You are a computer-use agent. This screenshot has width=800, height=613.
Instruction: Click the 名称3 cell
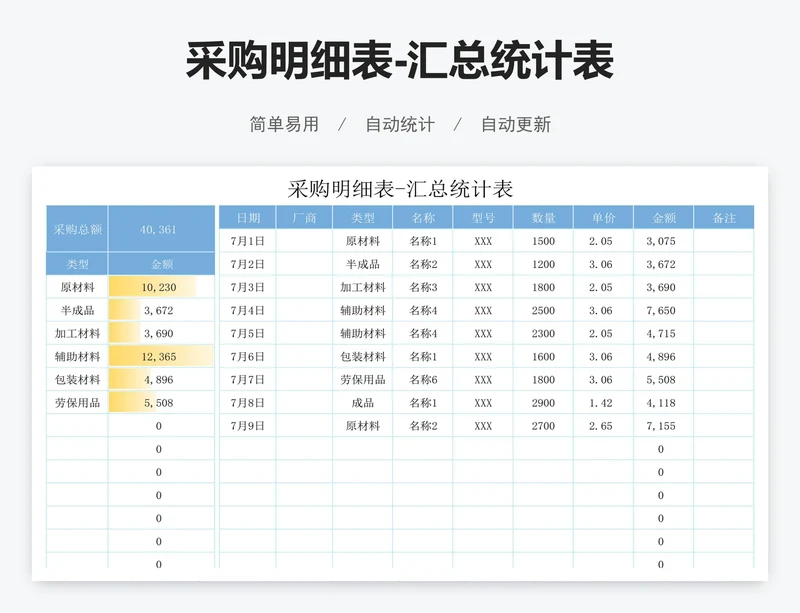coord(423,287)
